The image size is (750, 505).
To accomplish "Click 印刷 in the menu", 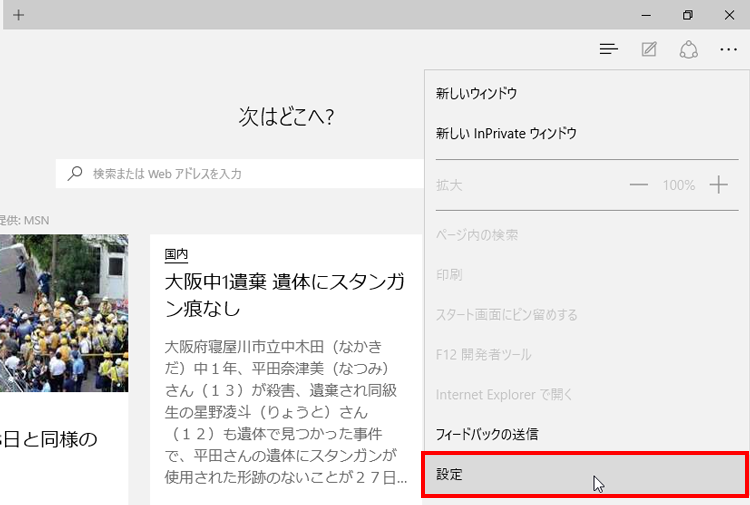I will 449,274.
